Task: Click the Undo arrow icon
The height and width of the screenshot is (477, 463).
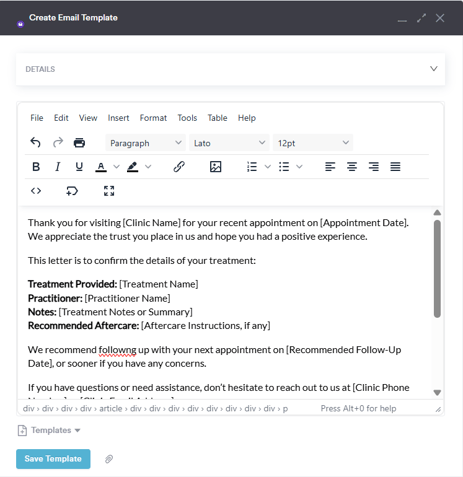Action: coord(35,143)
